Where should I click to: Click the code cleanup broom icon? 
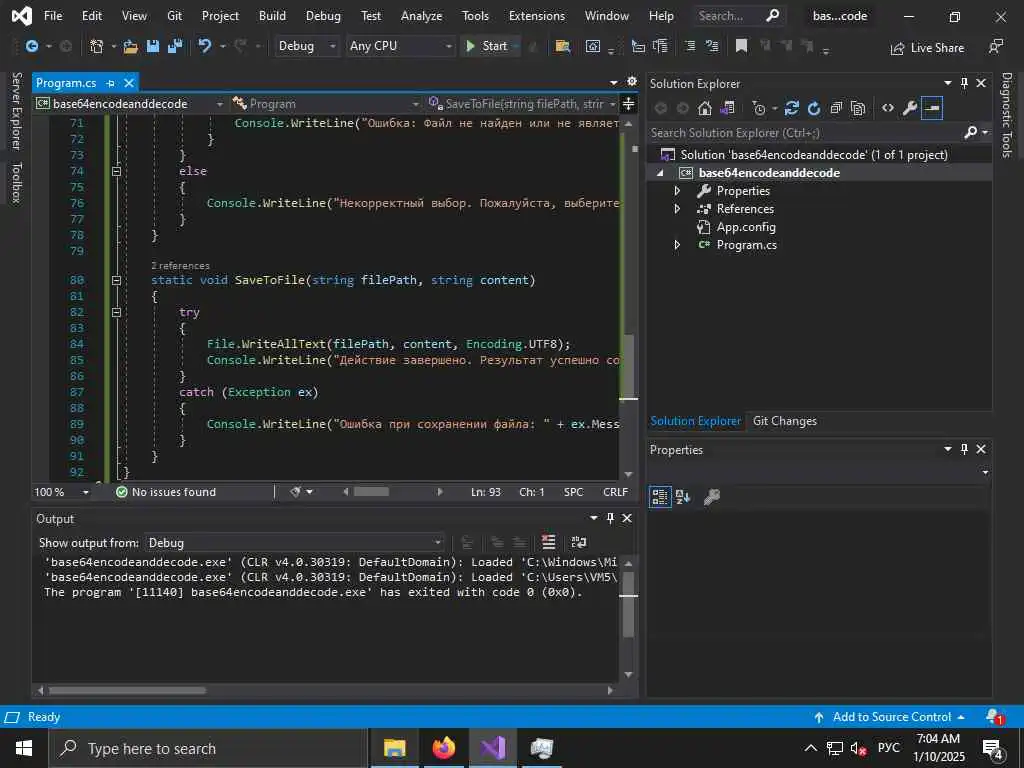(x=295, y=492)
